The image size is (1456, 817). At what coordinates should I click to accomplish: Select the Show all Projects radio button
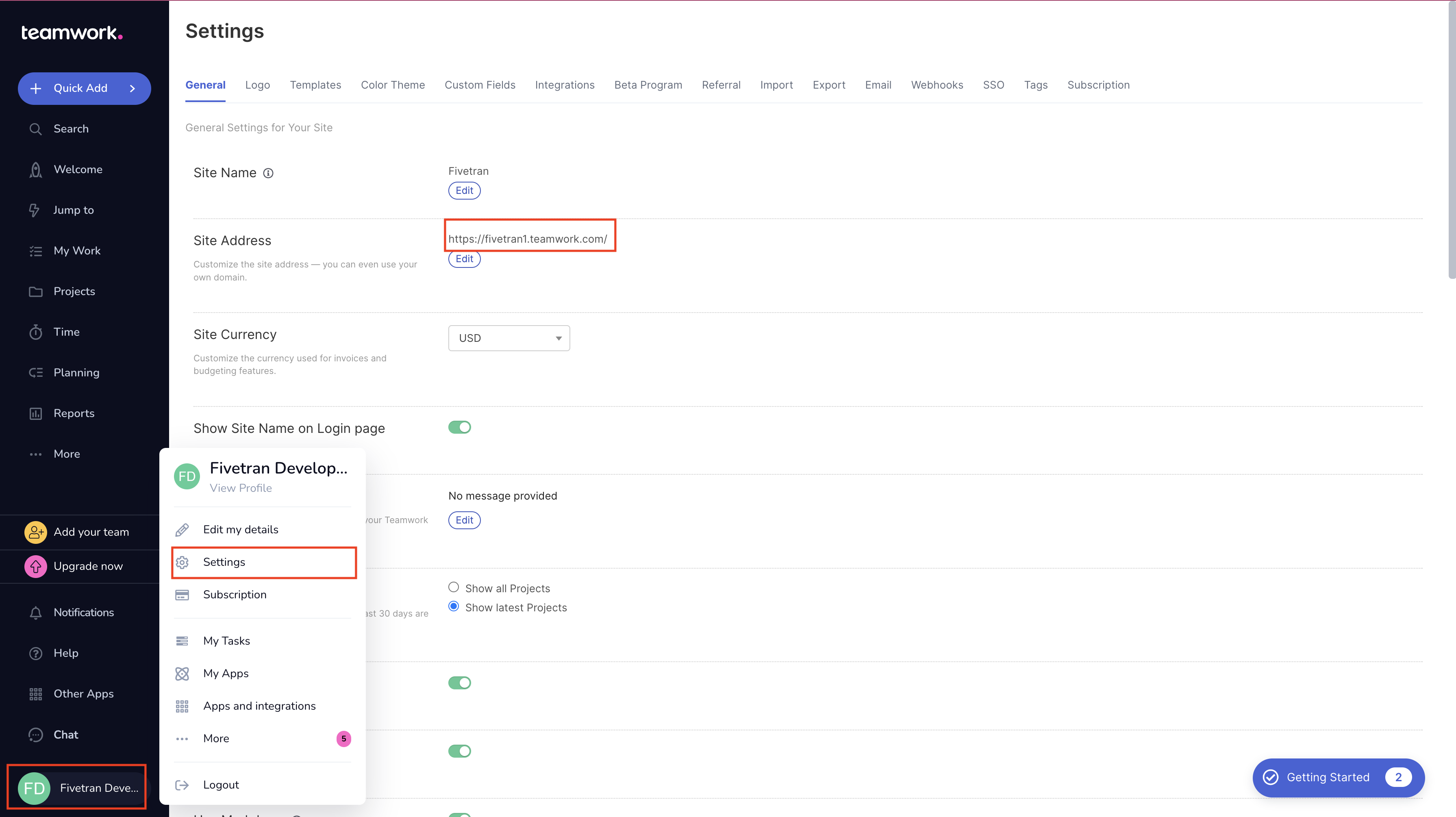tap(453, 587)
